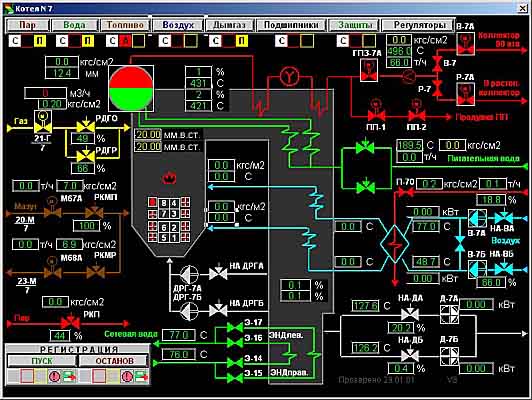Select the 21-Г gas shutoff valve
The height and width of the screenshot is (400, 532).
tap(43, 121)
